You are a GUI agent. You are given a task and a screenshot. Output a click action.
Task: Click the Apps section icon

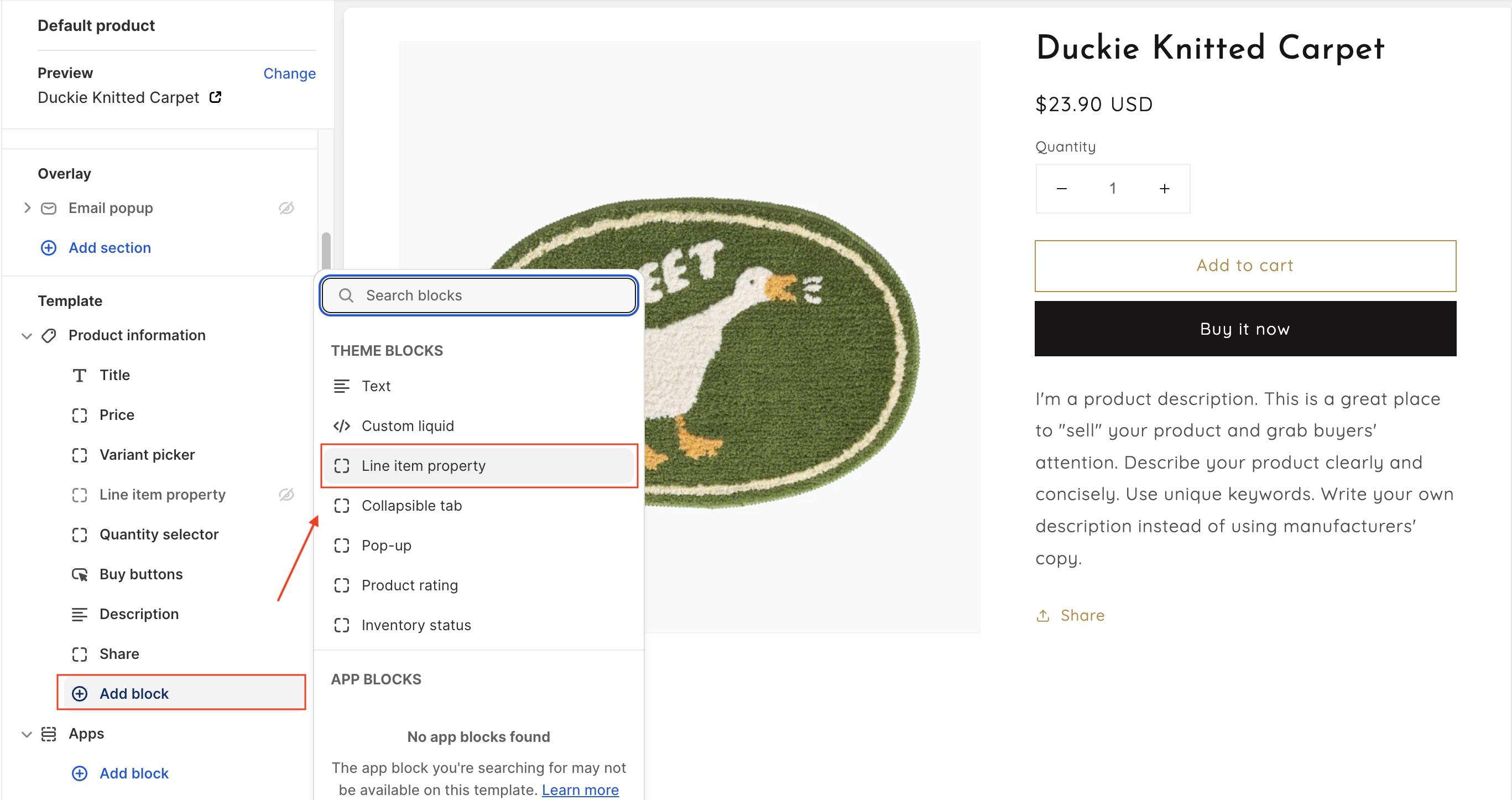[49, 734]
